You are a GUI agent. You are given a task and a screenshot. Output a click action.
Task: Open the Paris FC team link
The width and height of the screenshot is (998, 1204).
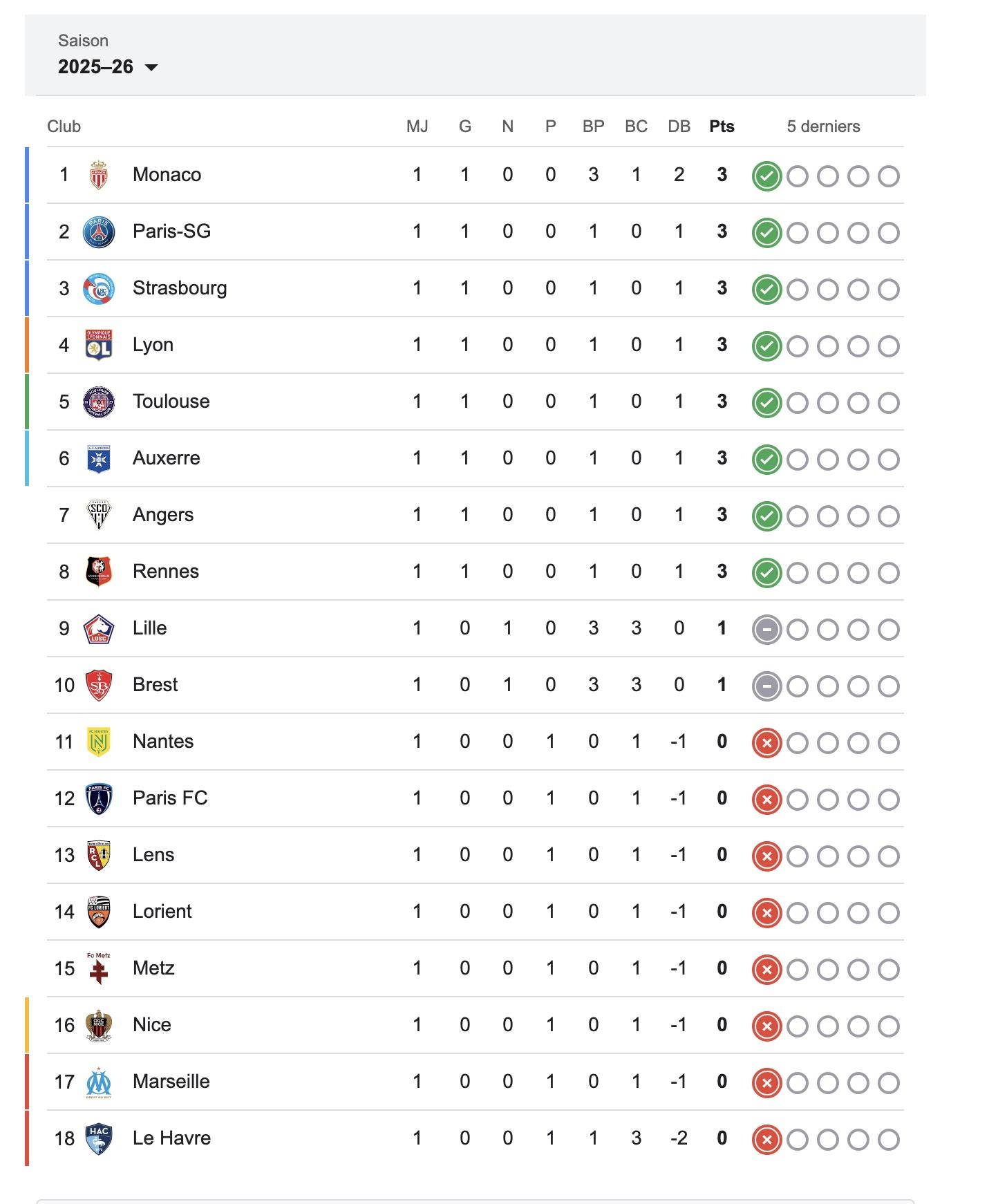pyautogui.click(x=170, y=798)
